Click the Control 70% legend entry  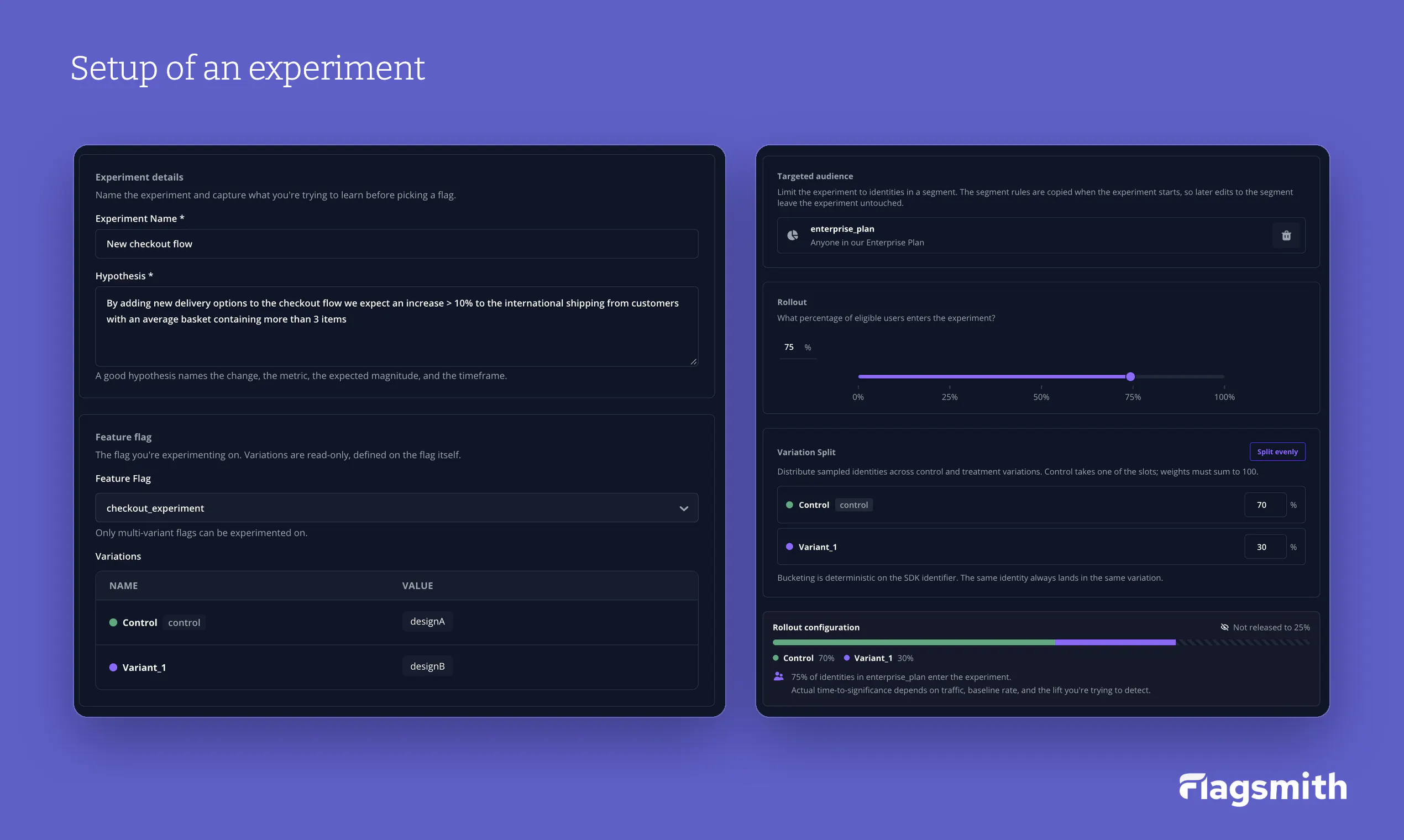click(803, 658)
